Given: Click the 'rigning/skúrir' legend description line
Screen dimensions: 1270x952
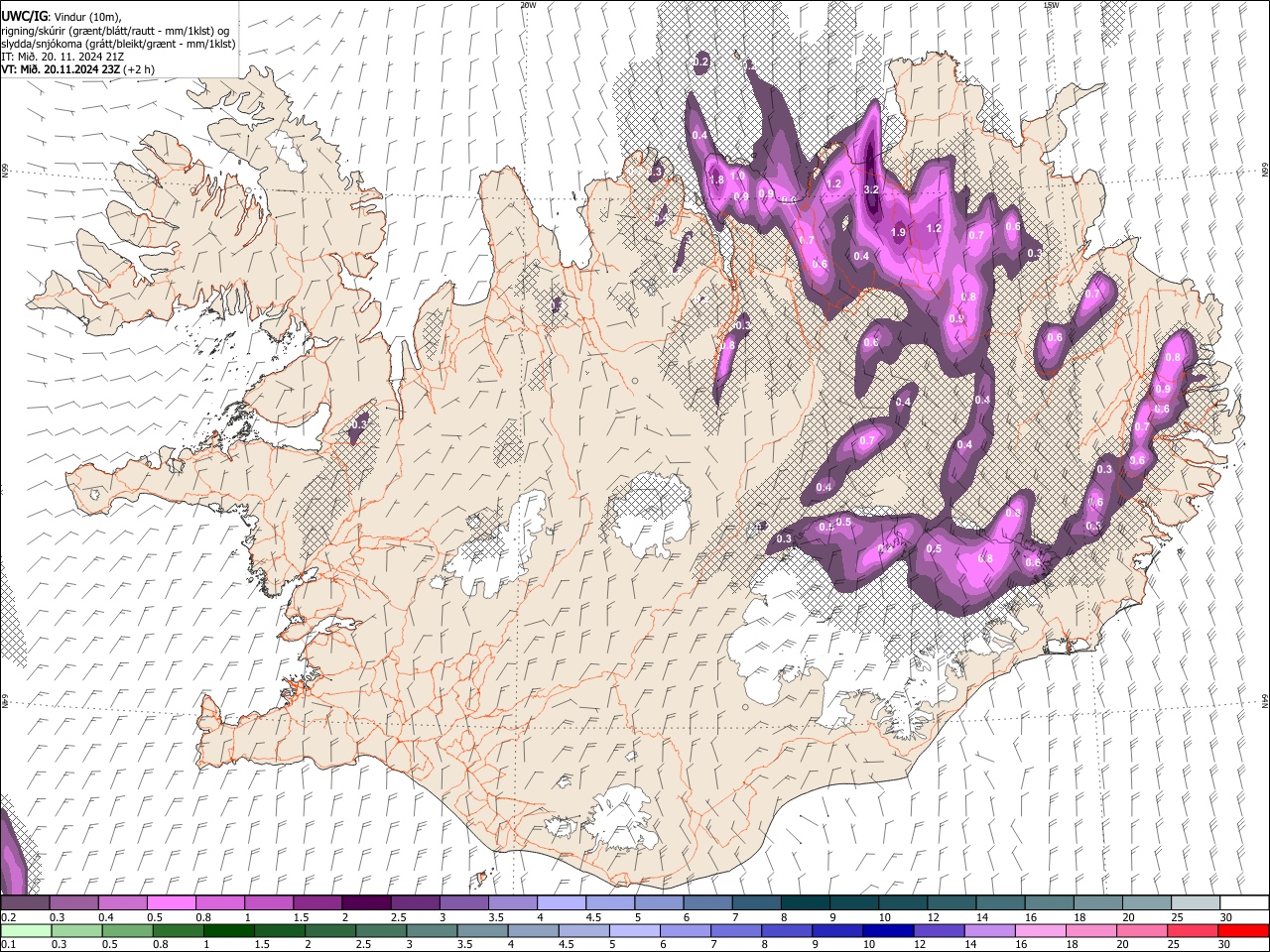Looking at the screenshot, I should (115, 30).
